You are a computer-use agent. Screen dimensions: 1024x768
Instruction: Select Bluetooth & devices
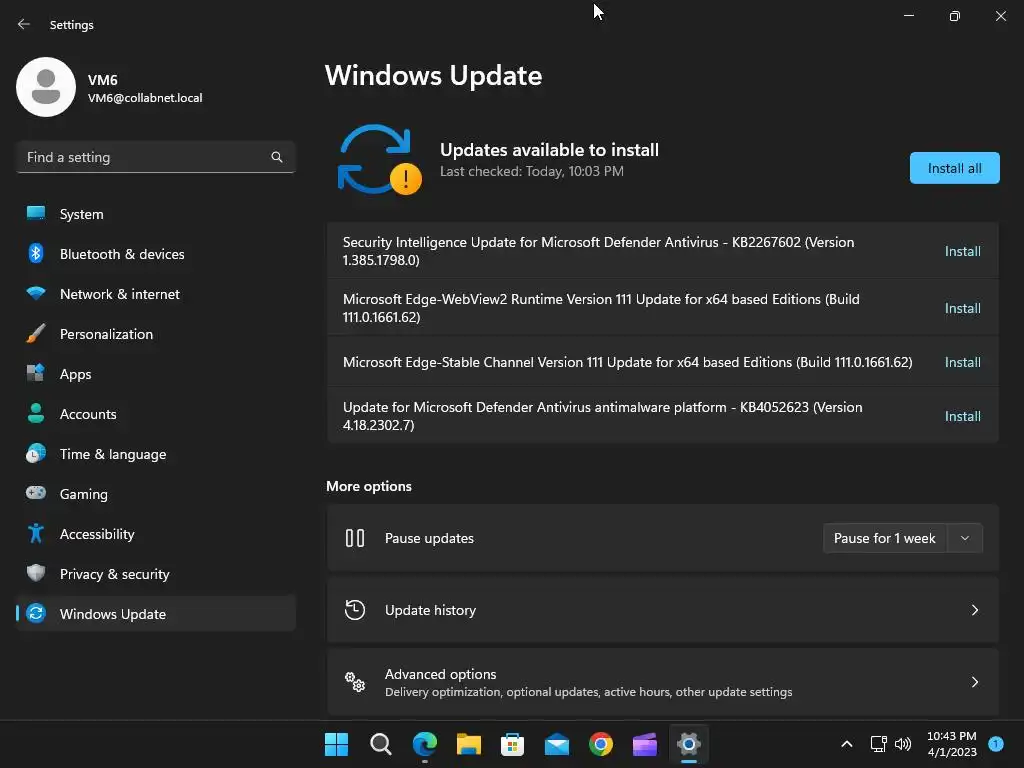pos(156,253)
